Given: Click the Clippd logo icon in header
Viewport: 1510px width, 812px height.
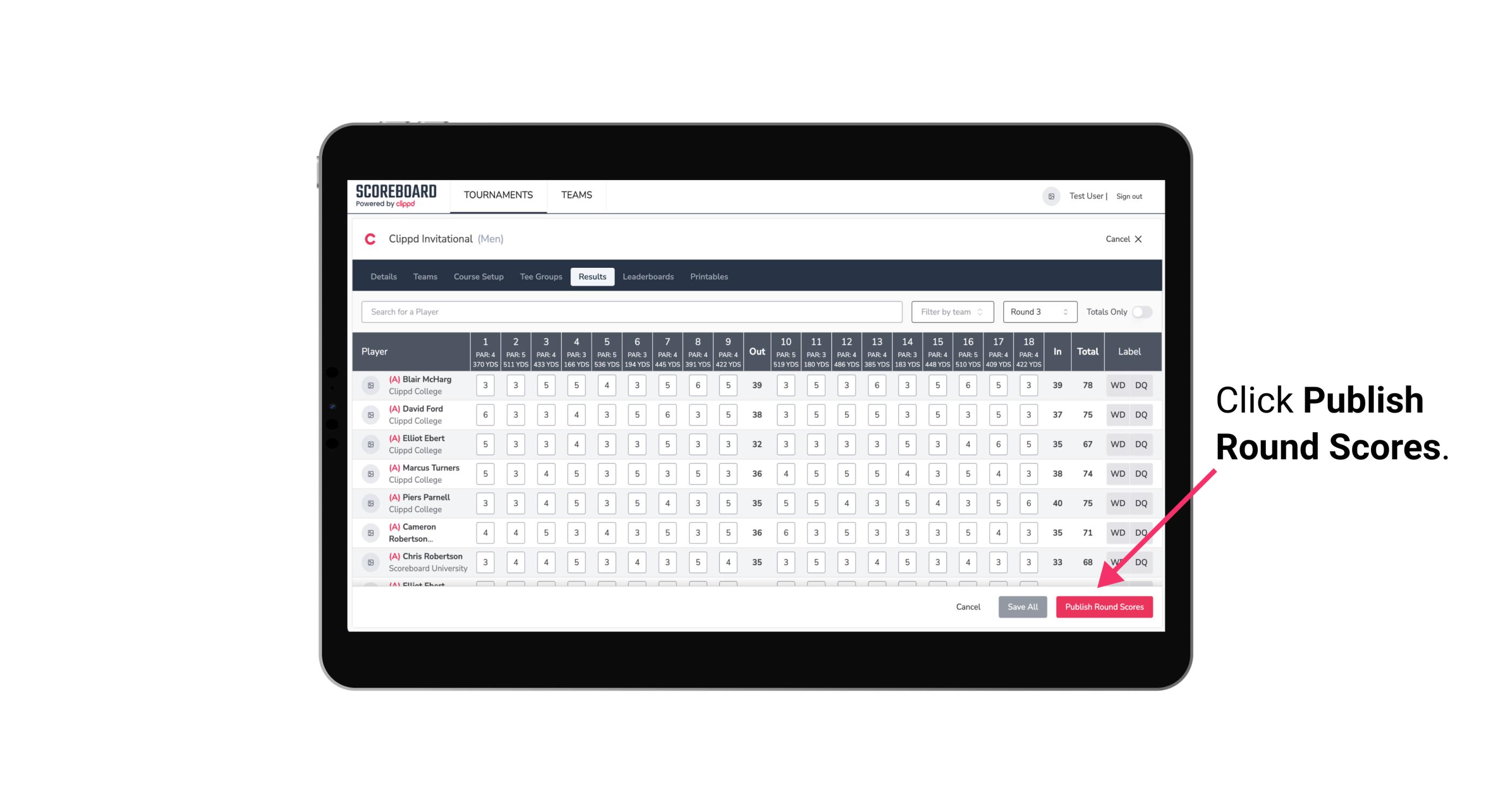Looking at the screenshot, I should point(372,239).
